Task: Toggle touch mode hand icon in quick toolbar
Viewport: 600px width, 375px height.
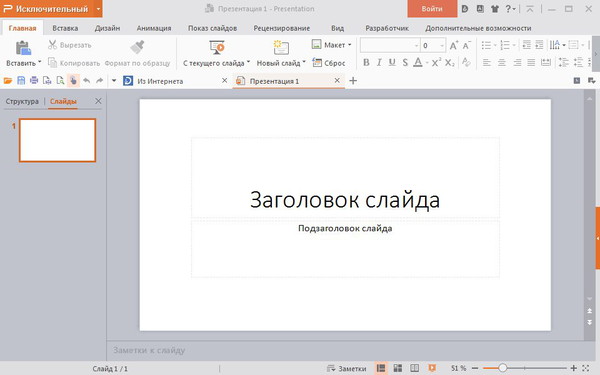Action: click(73, 81)
